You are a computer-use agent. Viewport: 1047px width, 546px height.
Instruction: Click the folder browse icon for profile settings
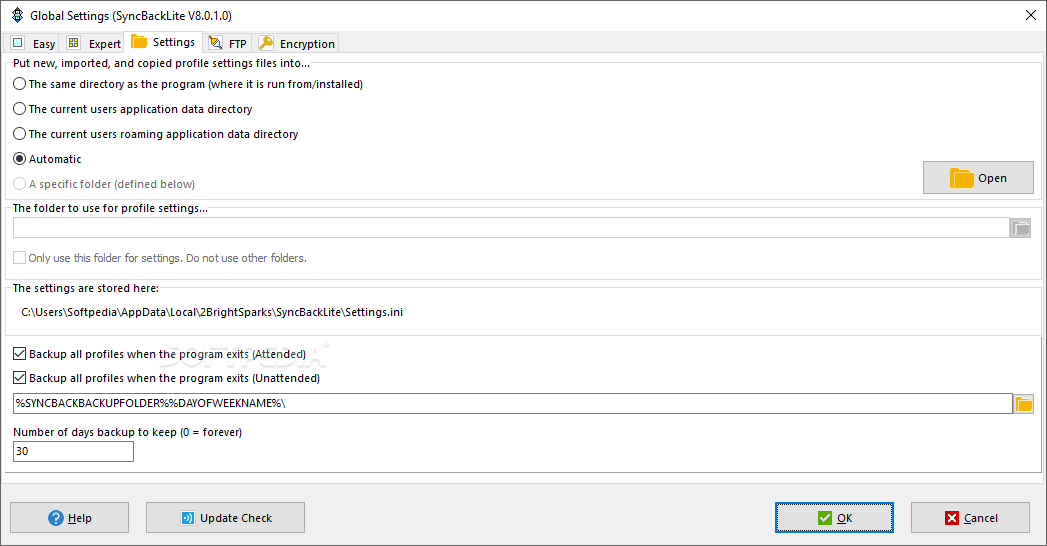tap(1020, 228)
